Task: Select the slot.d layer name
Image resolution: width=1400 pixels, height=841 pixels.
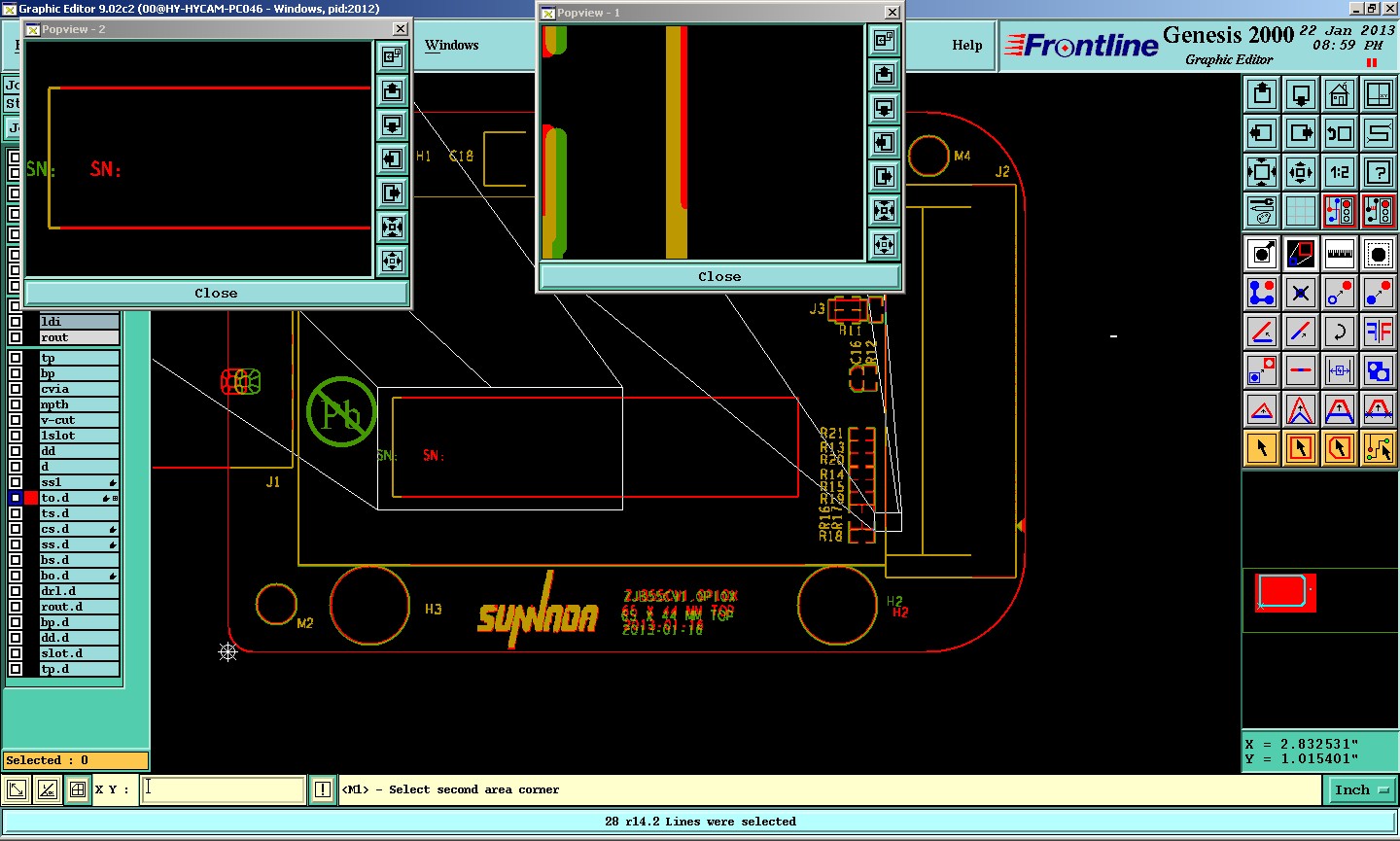Action: (x=79, y=653)
